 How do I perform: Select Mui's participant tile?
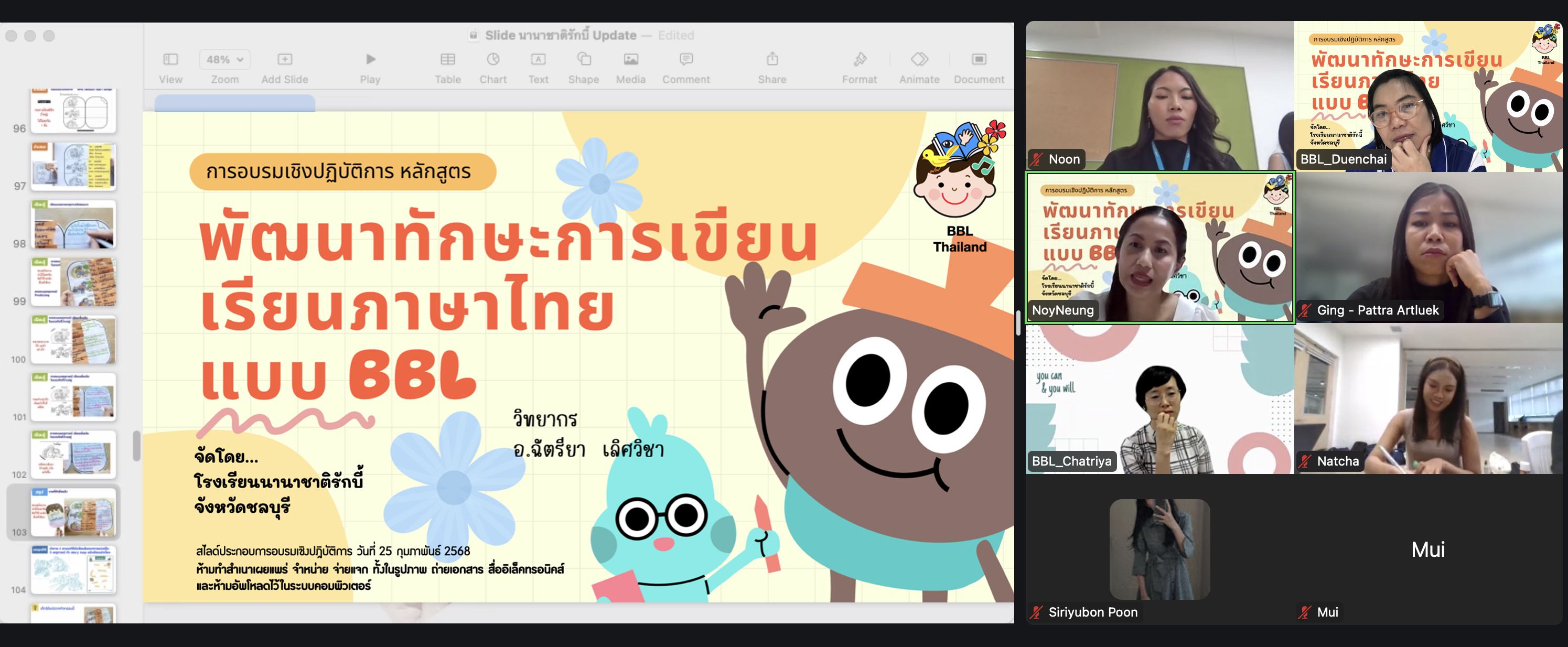(1429, 549)
